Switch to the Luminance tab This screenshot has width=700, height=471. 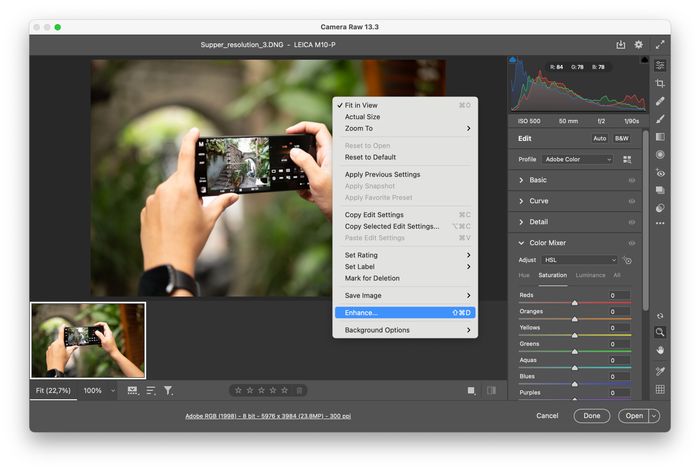590,275
